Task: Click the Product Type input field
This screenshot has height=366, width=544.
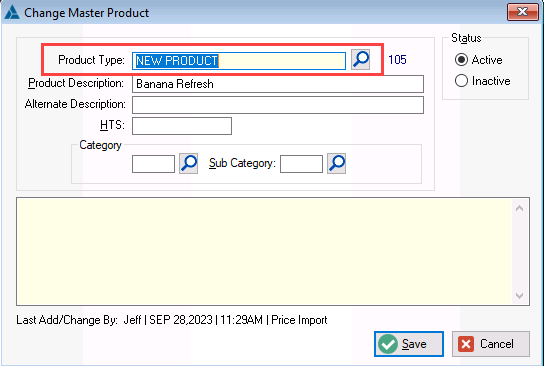Action: (x=239, y=61)
